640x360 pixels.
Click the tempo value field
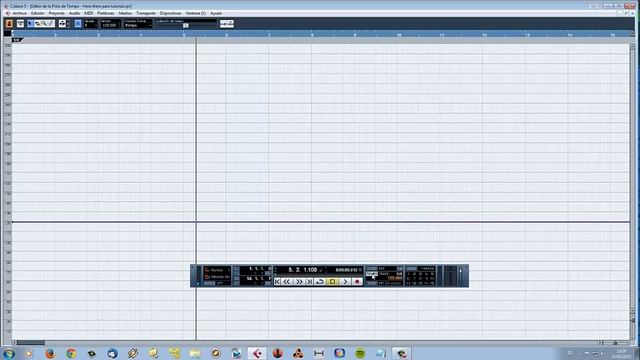[111, 25]
